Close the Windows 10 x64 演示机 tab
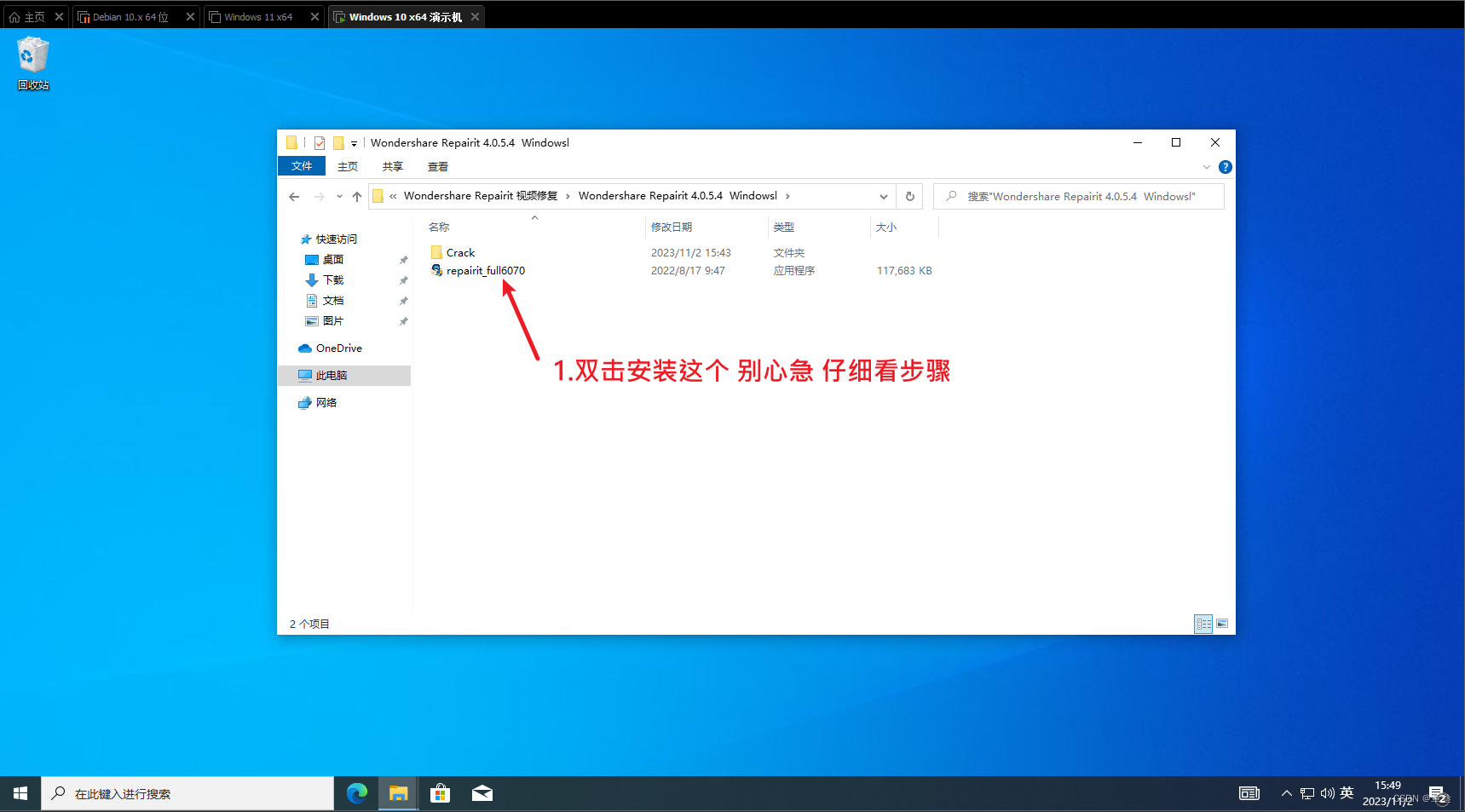 (x=475, y=17)
